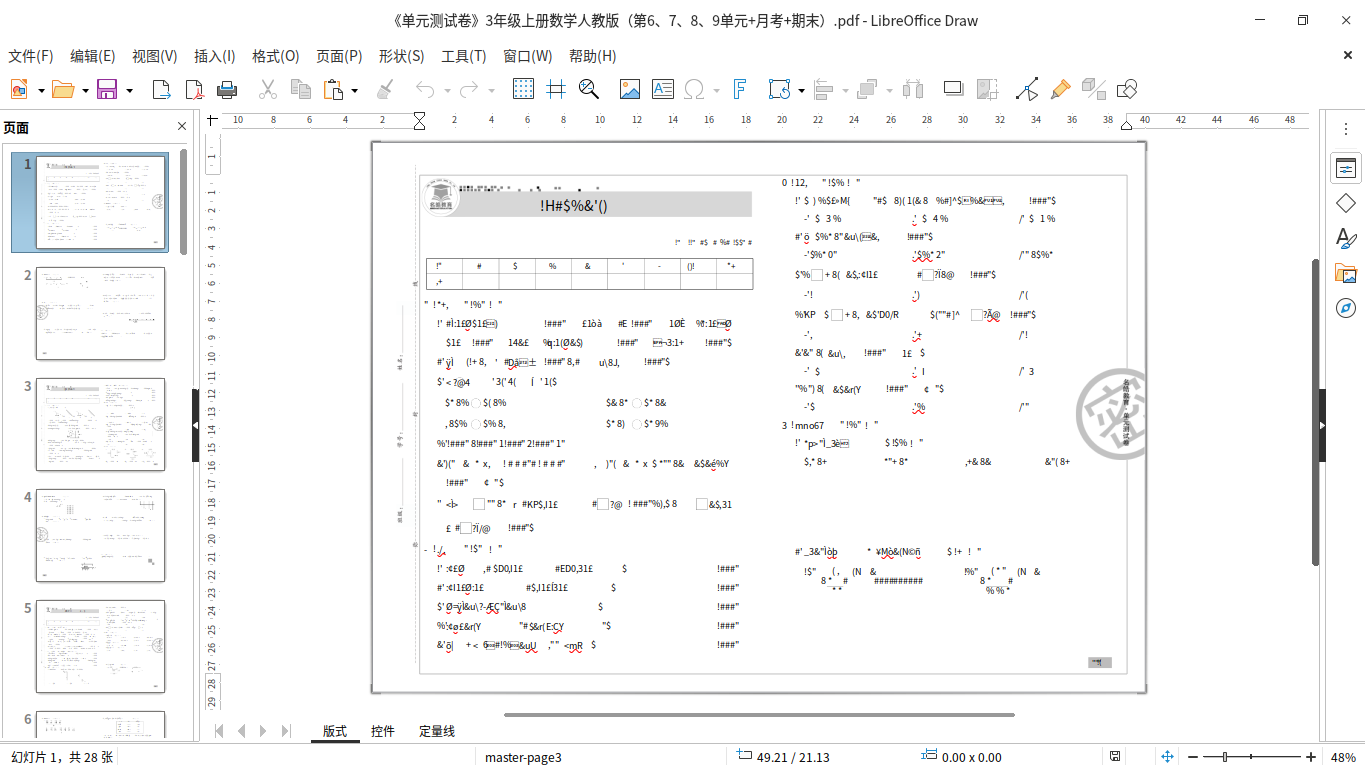The image size is (1366, 768).
Task: Activate the Show Glue Points tool
Action: click(1060, 89)
